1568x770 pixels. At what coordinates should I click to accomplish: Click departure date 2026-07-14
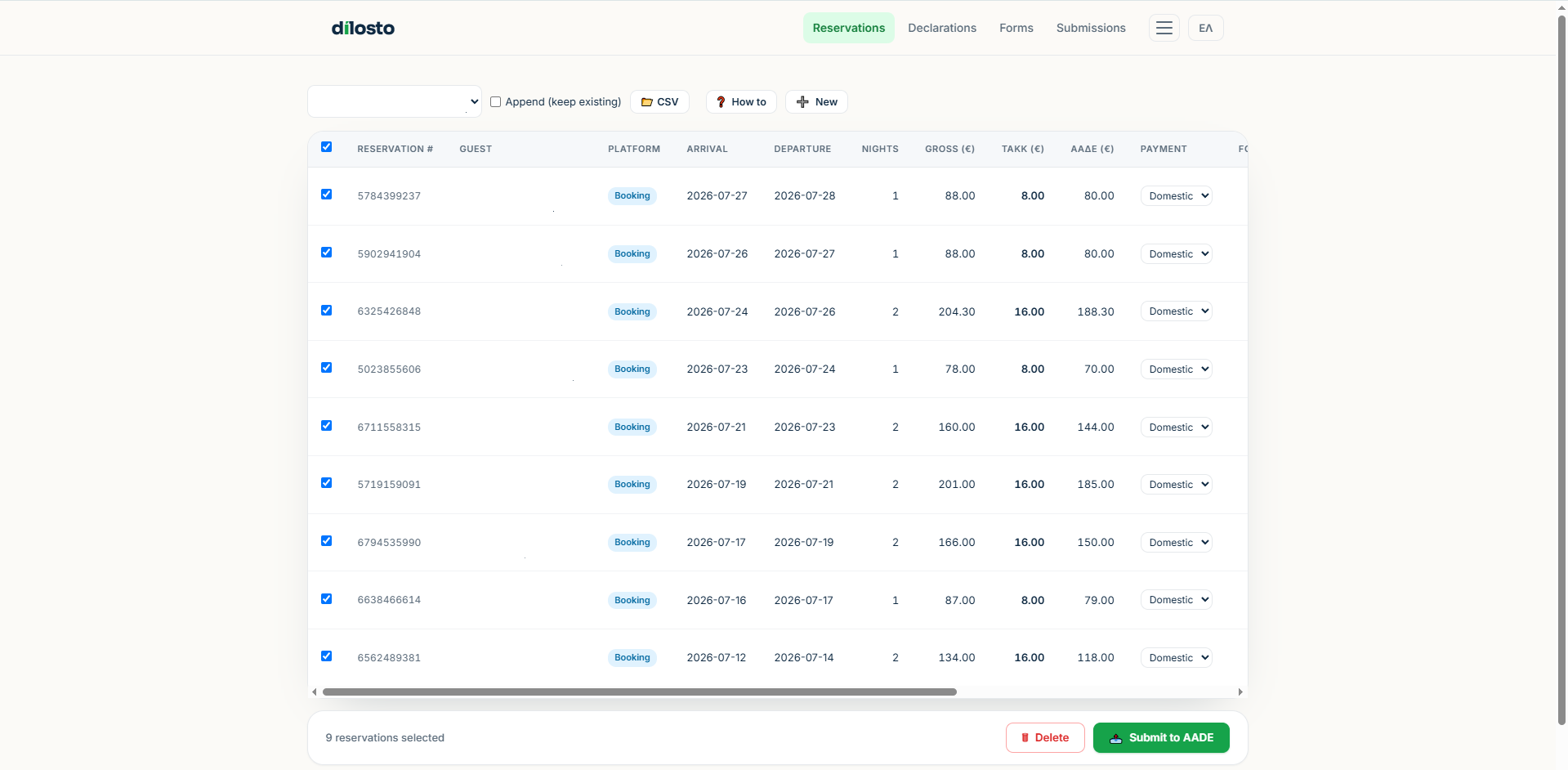click(x=804, y=658)
